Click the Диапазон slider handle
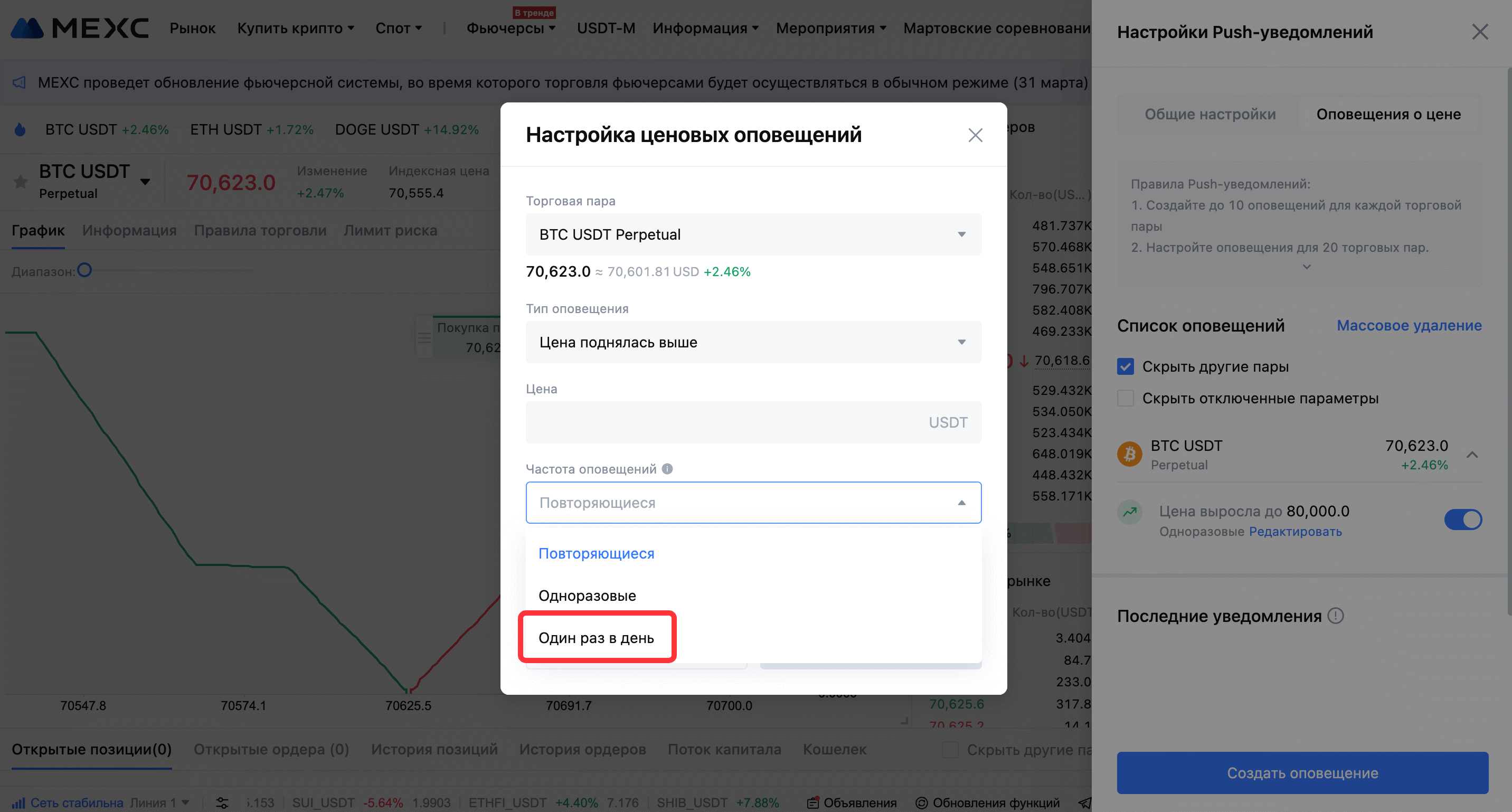Image resolution: width=1512 pixels, height=812 pixels. pyautogui.click(x=84, y=270)
